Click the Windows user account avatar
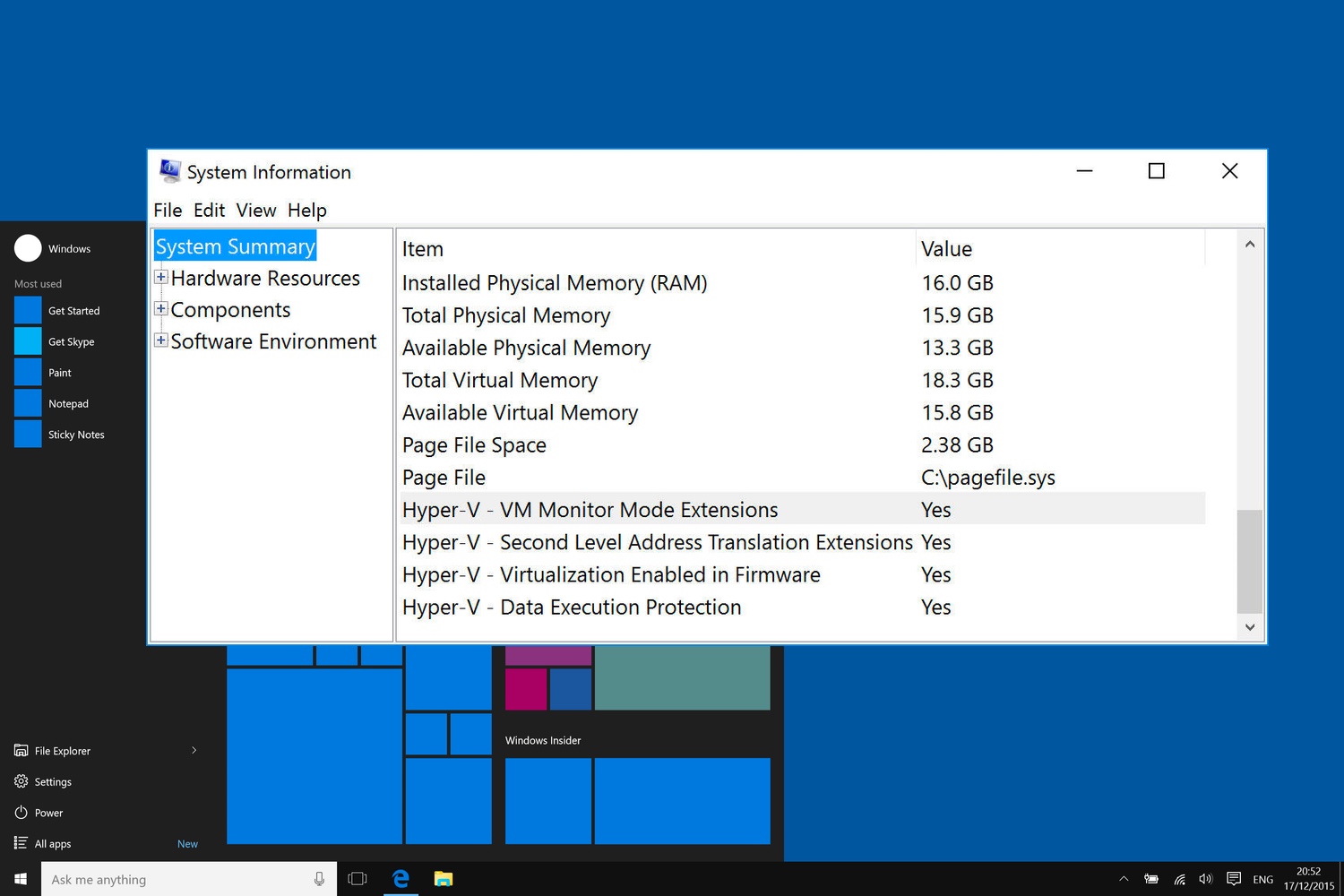Image resolution: width=1344 pixels, height=896 pixels. (28, 248)
